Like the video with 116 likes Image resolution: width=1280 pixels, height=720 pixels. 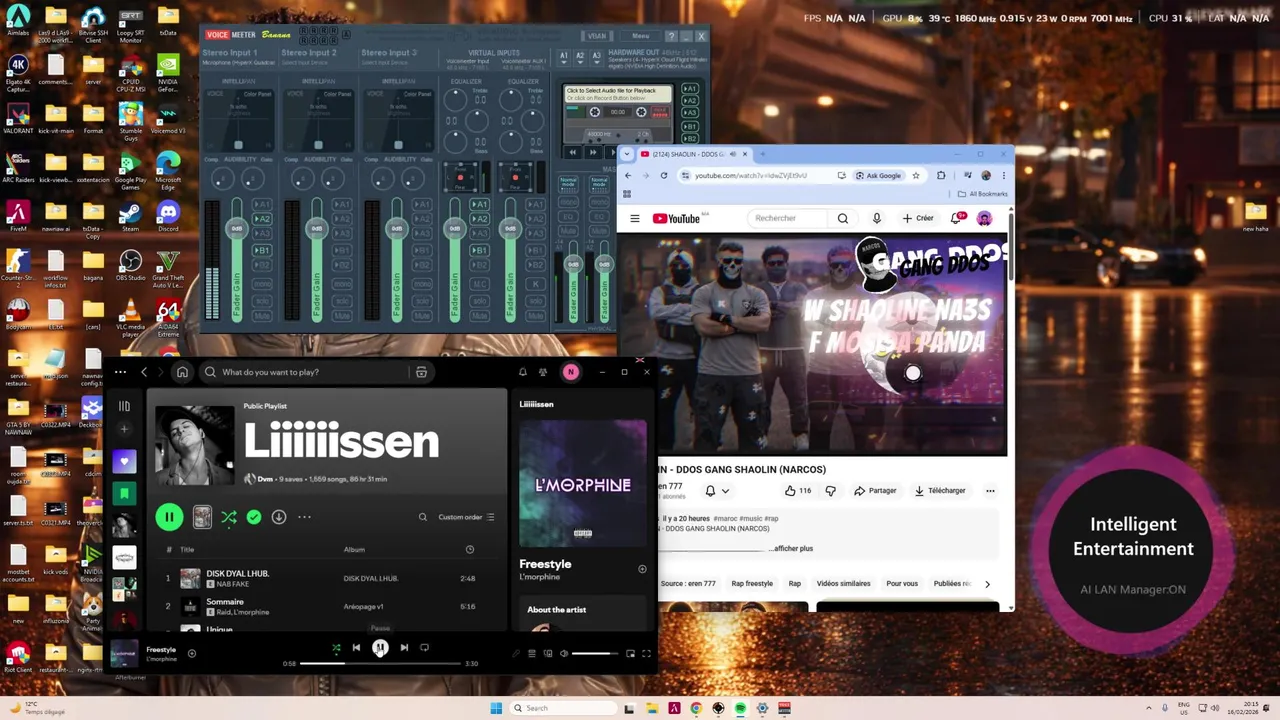tap(798, 491)
